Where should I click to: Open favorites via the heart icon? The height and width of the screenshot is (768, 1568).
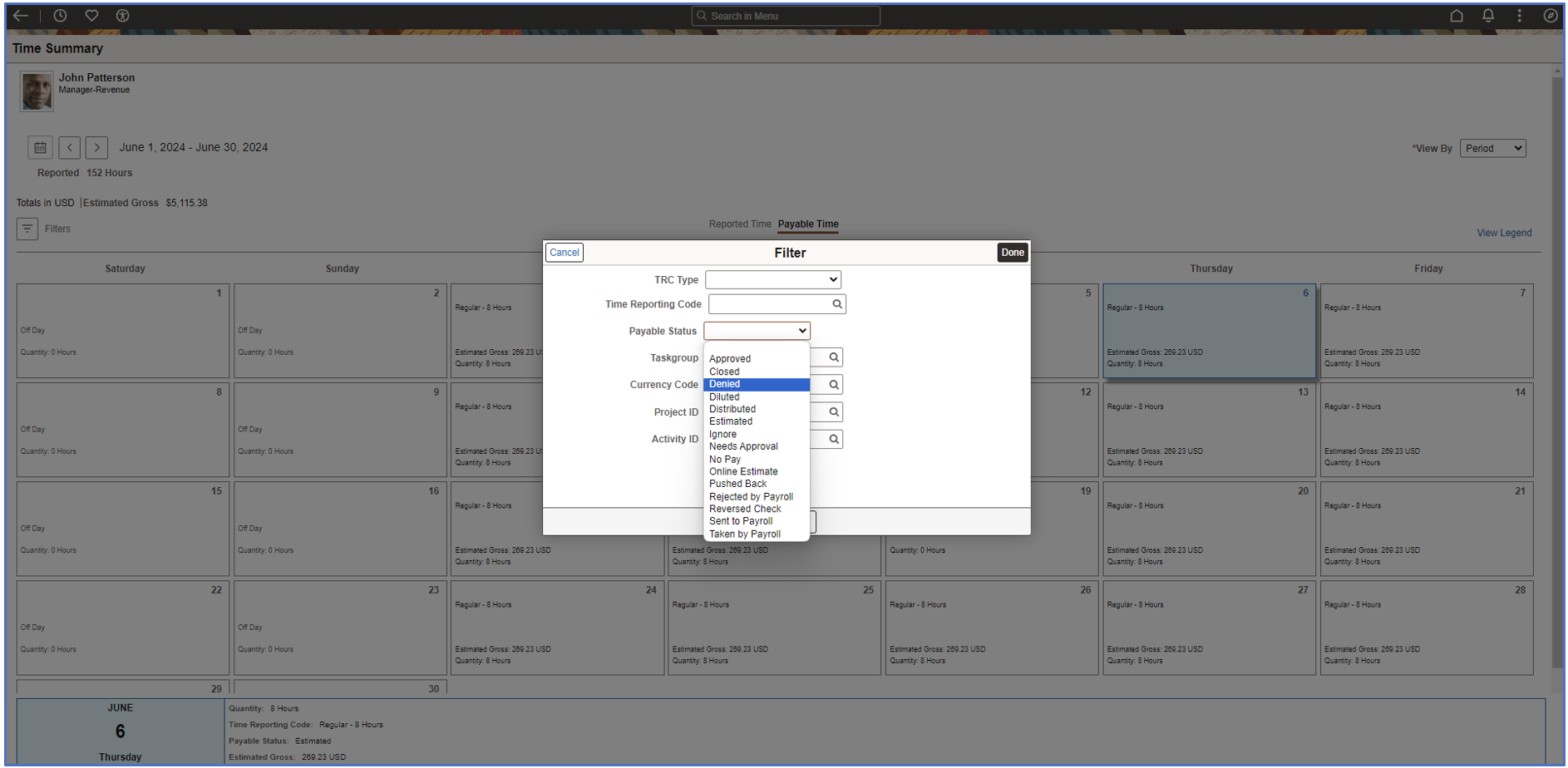91,15
